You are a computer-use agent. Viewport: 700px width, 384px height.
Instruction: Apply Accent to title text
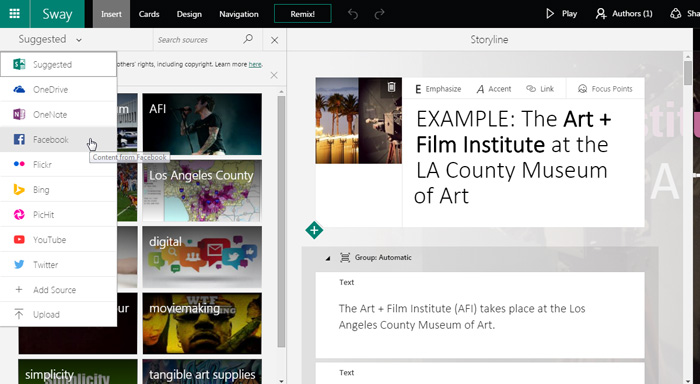494,89
